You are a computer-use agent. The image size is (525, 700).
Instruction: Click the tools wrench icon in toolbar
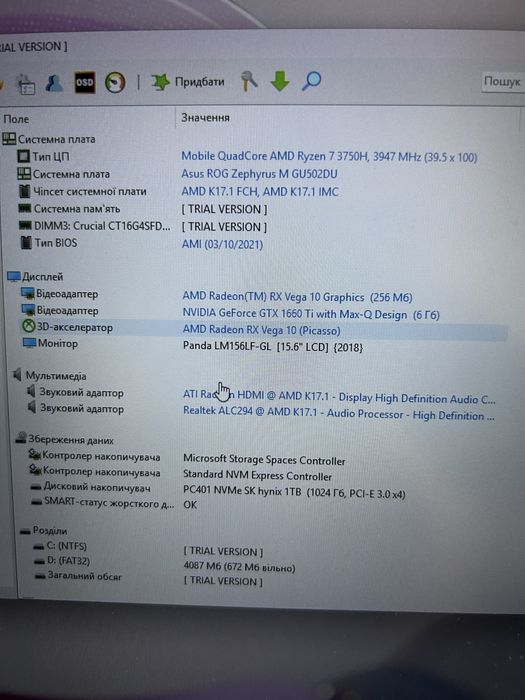[249, 81]
